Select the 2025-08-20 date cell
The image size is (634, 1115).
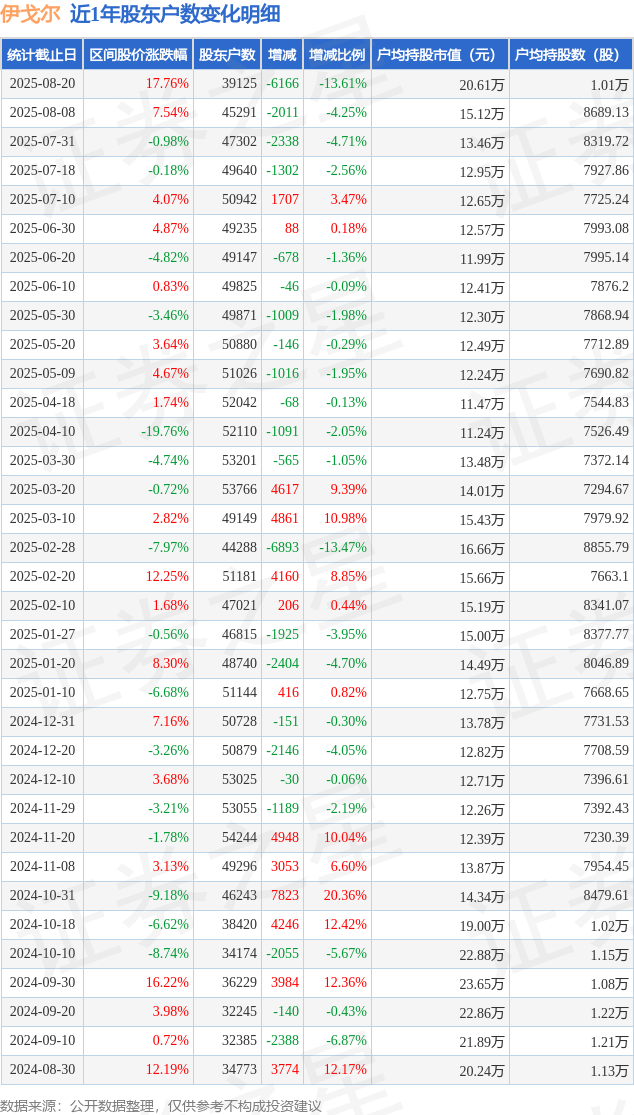pyautogui.click(x=42, y=84)
